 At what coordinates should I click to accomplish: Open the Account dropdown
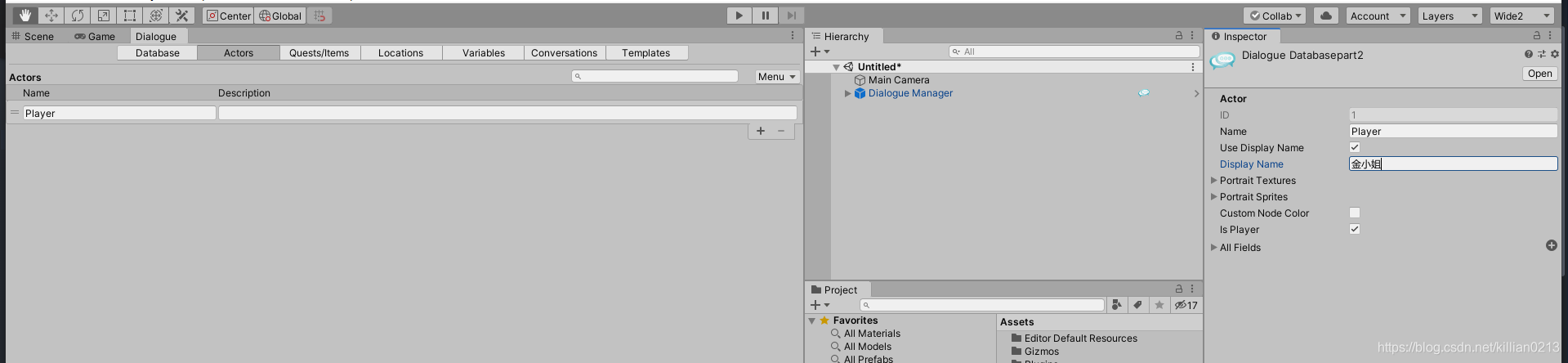tap(1378, 16)
